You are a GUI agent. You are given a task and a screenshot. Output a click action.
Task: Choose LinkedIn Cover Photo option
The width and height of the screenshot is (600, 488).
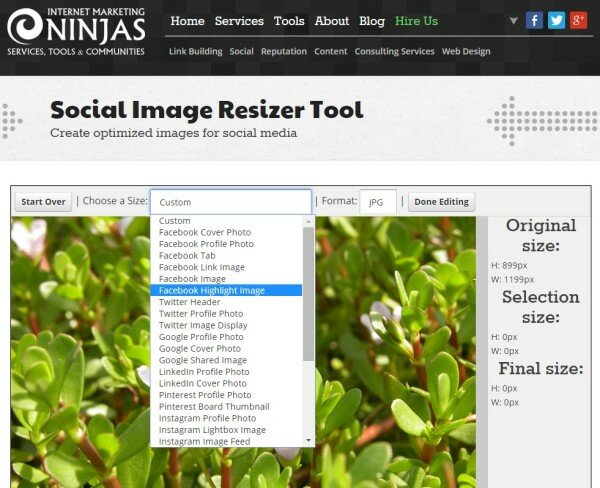226,383
